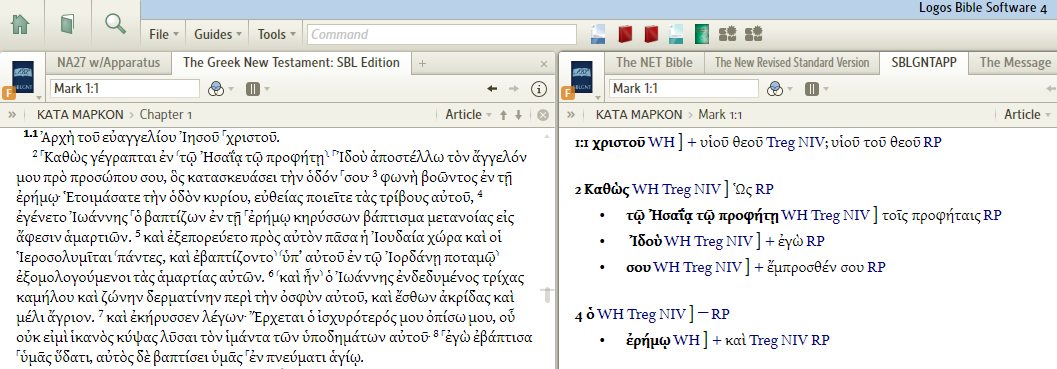1057x369 pixels.
Task: Open the first red book shortcut
Action: pyautogui.click(x=625, y=34)
